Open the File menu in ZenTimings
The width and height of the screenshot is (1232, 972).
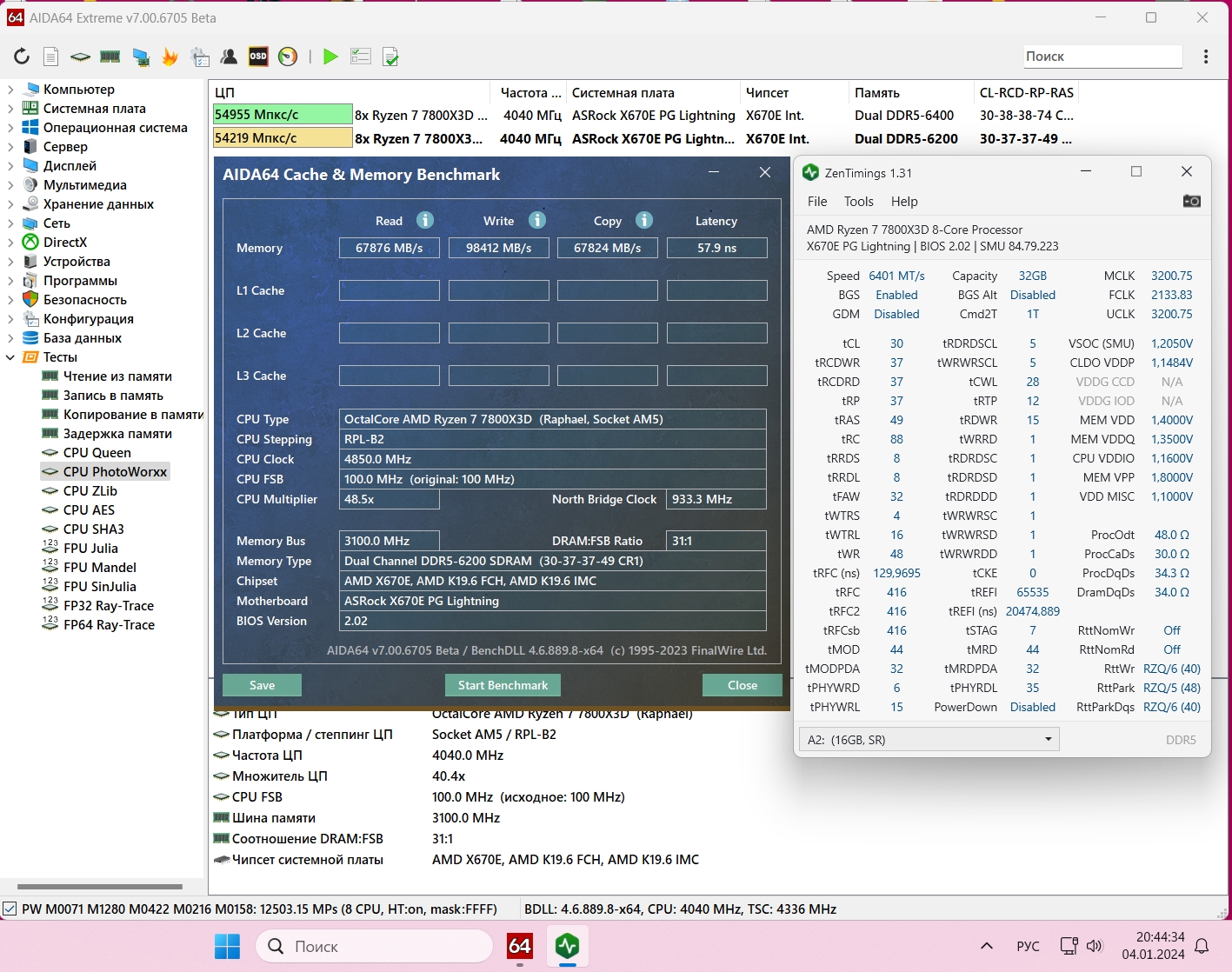(817, 201)
